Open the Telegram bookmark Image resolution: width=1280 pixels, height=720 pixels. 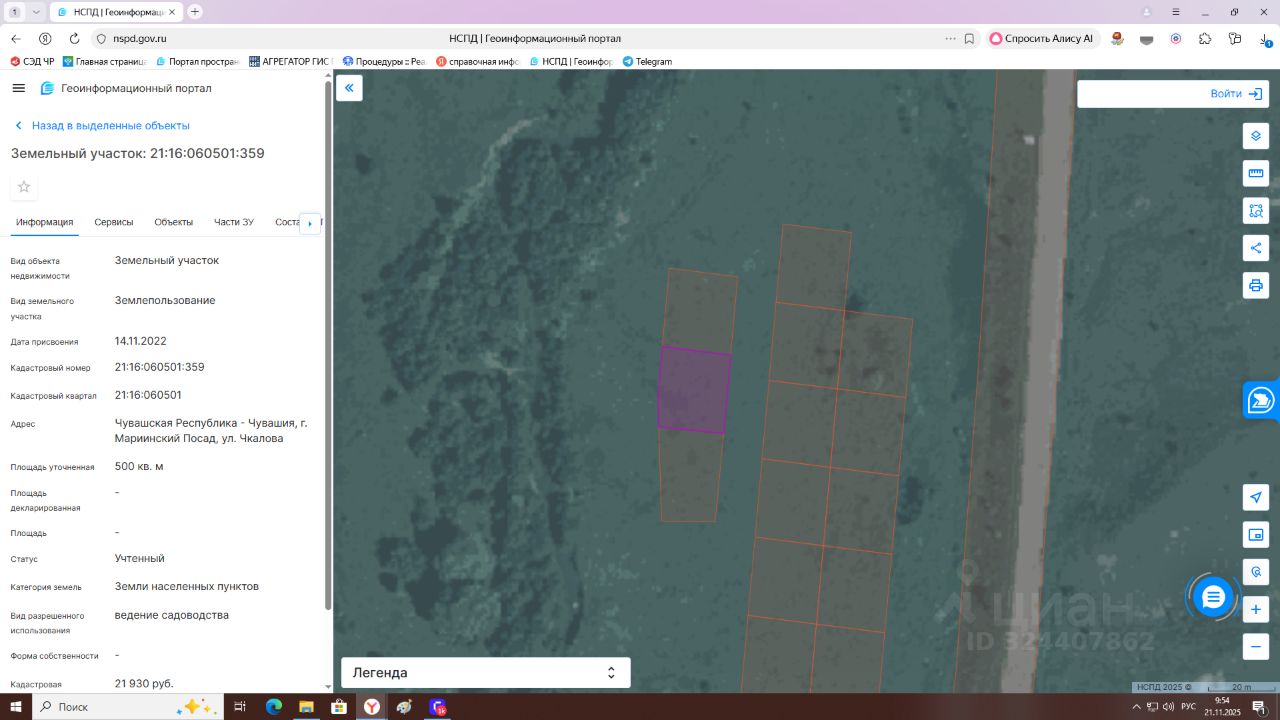[647, 61]
